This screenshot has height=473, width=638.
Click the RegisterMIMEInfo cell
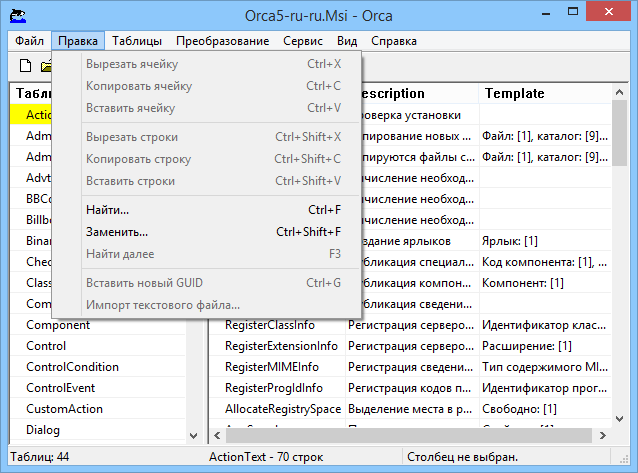tap(277, 367)
